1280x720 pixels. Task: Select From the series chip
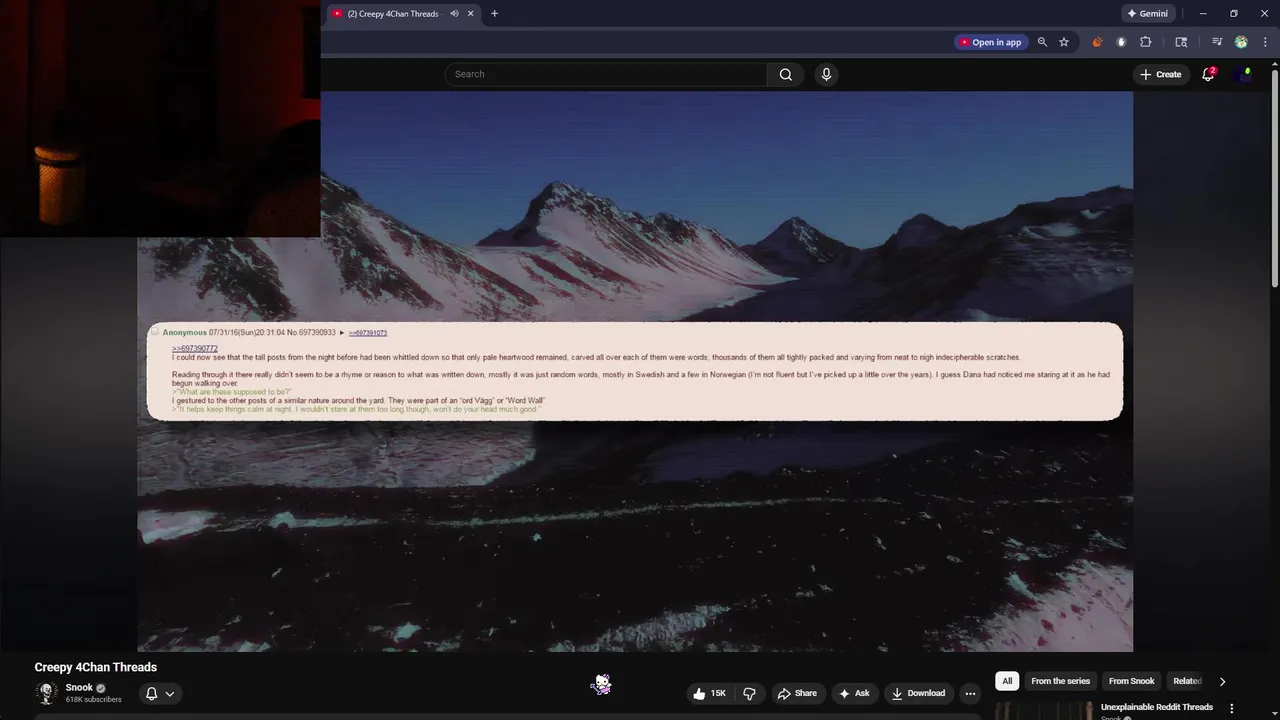click(1060, 681)
